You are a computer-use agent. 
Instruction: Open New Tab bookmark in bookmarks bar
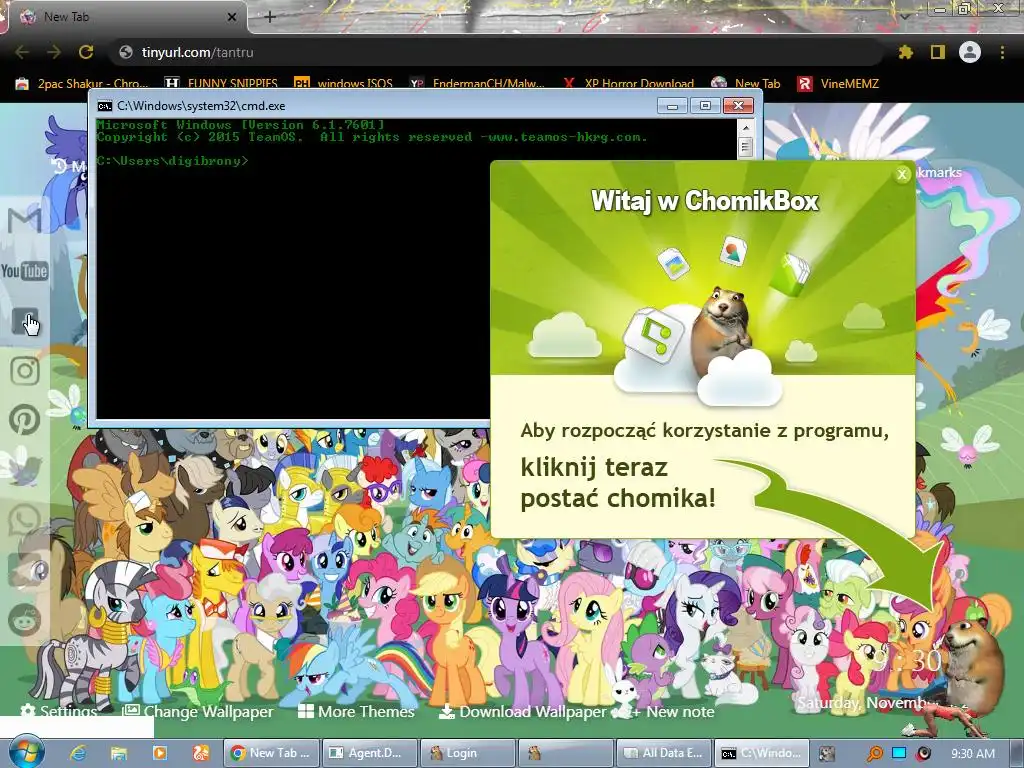(x=746, y=84)
